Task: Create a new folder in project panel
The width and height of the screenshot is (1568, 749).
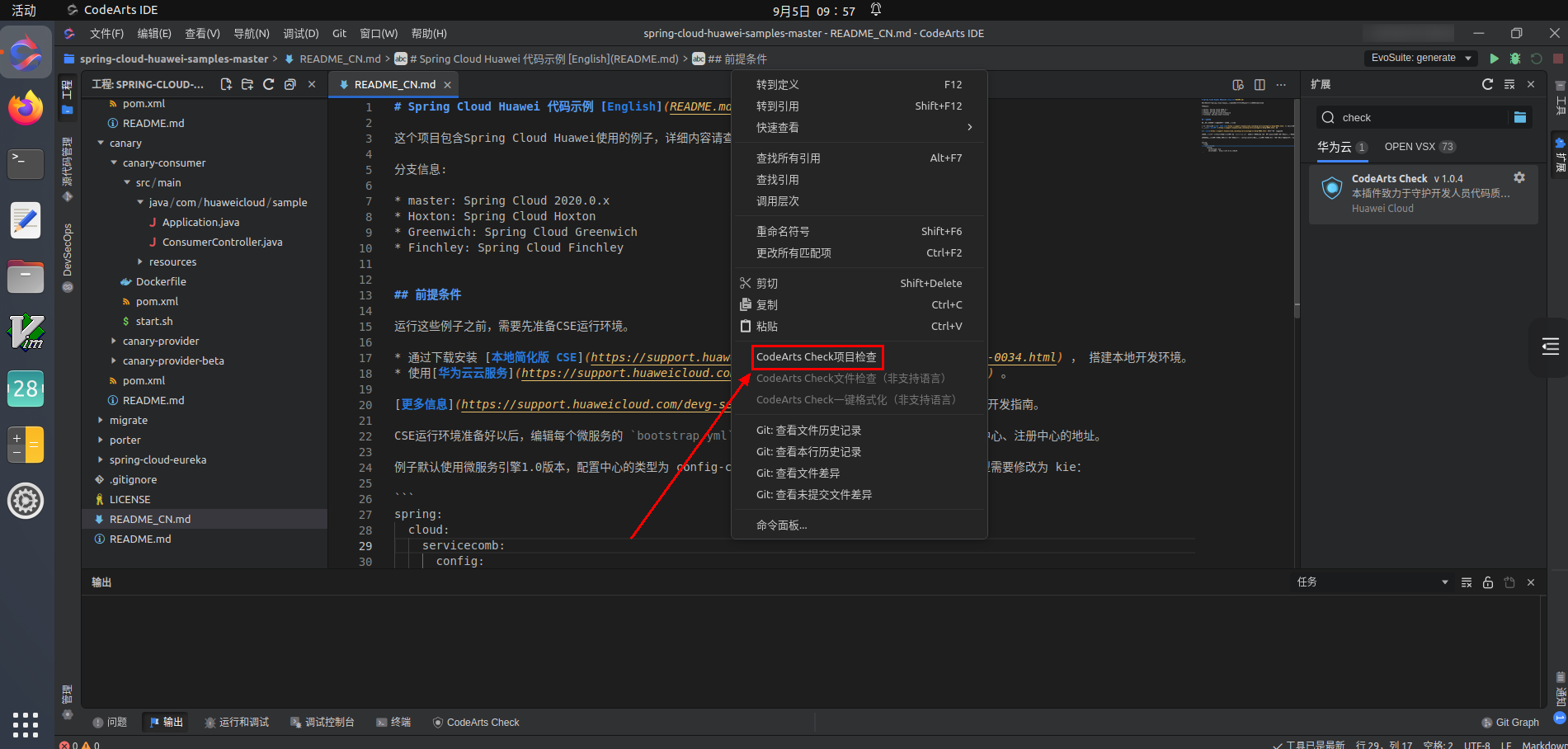Action: coord(247,84)
